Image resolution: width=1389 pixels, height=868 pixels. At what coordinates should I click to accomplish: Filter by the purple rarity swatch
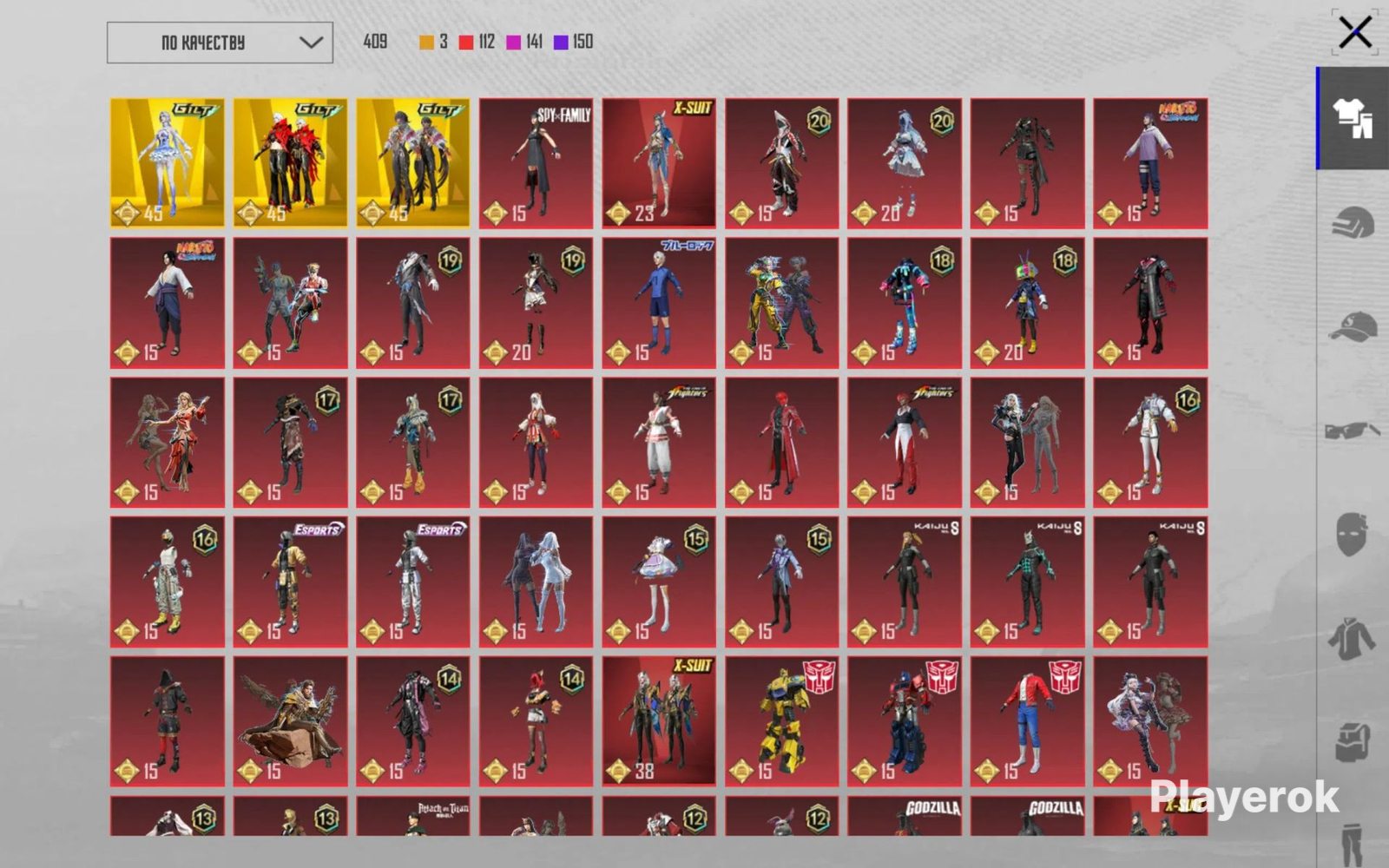click(x=561, y=43)
